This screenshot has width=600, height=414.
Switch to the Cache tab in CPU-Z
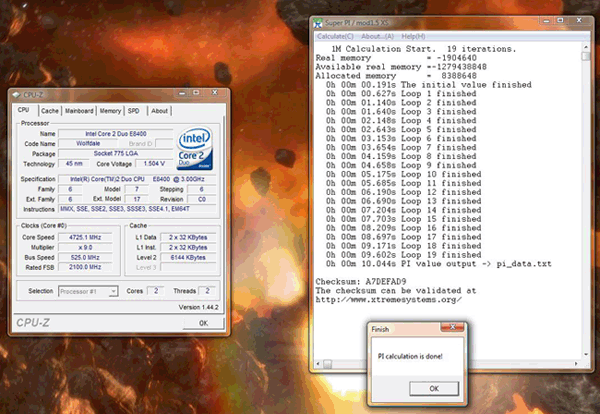pos(50,111)
